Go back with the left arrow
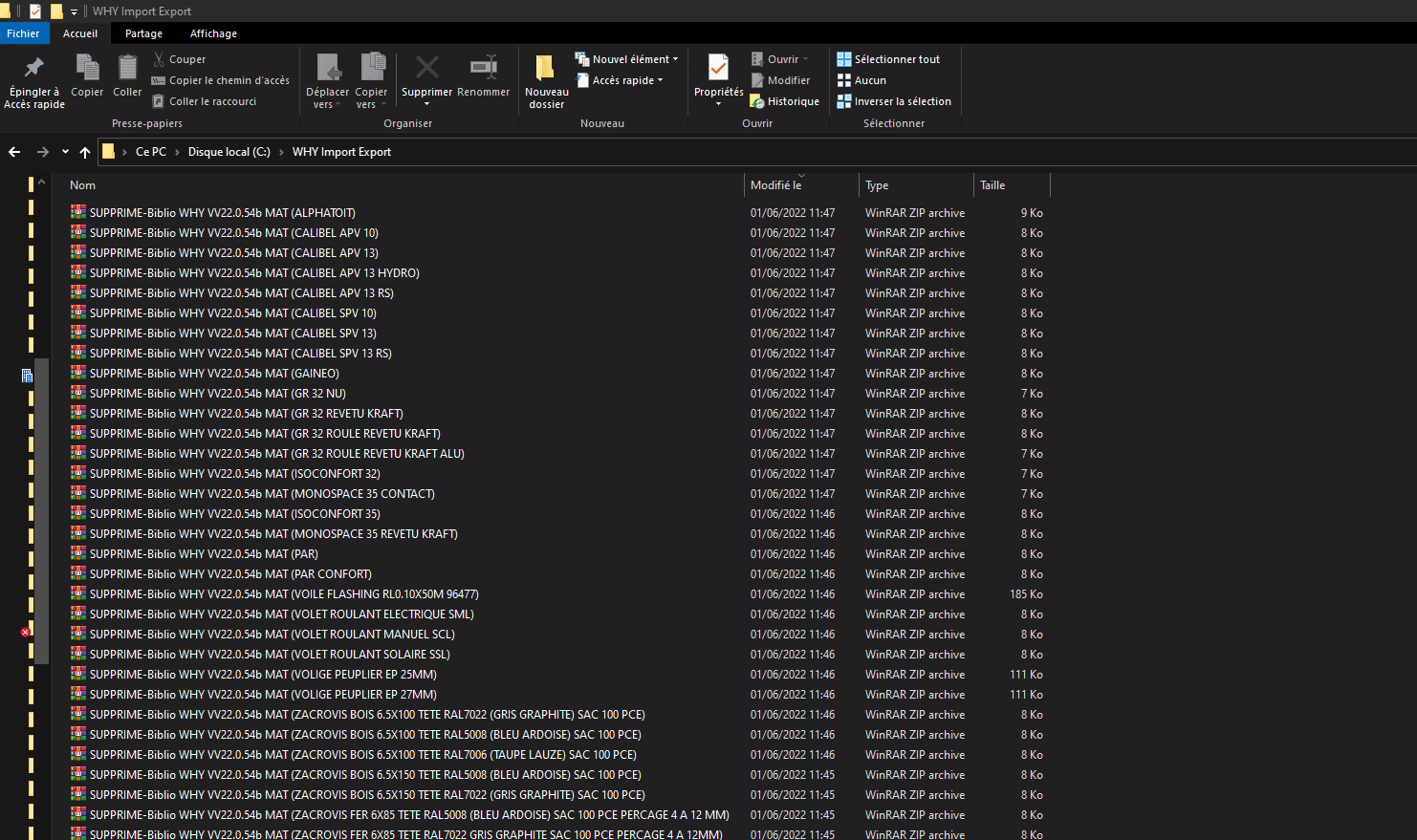 point(14,152)
